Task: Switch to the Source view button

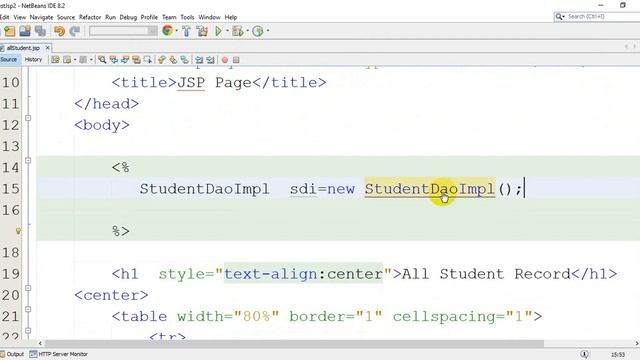Action: (9, 60)
